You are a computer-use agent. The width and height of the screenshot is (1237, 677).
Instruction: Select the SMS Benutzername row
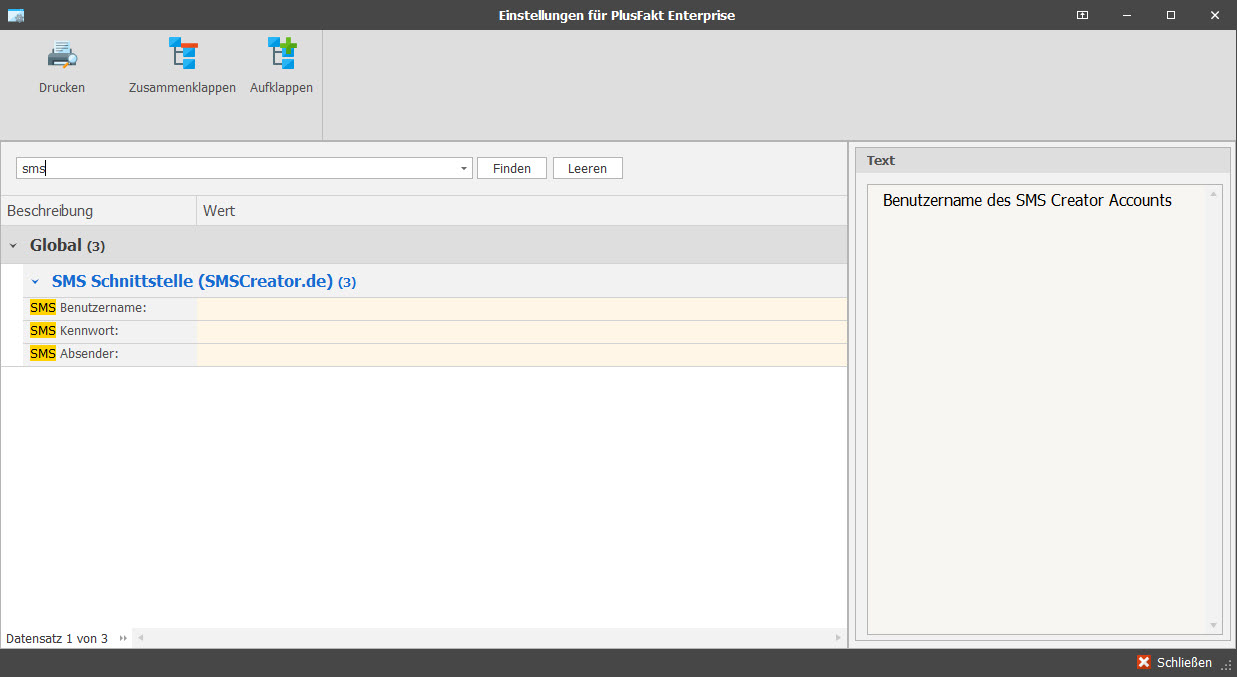pyautogui.click(x=435, y=308)
